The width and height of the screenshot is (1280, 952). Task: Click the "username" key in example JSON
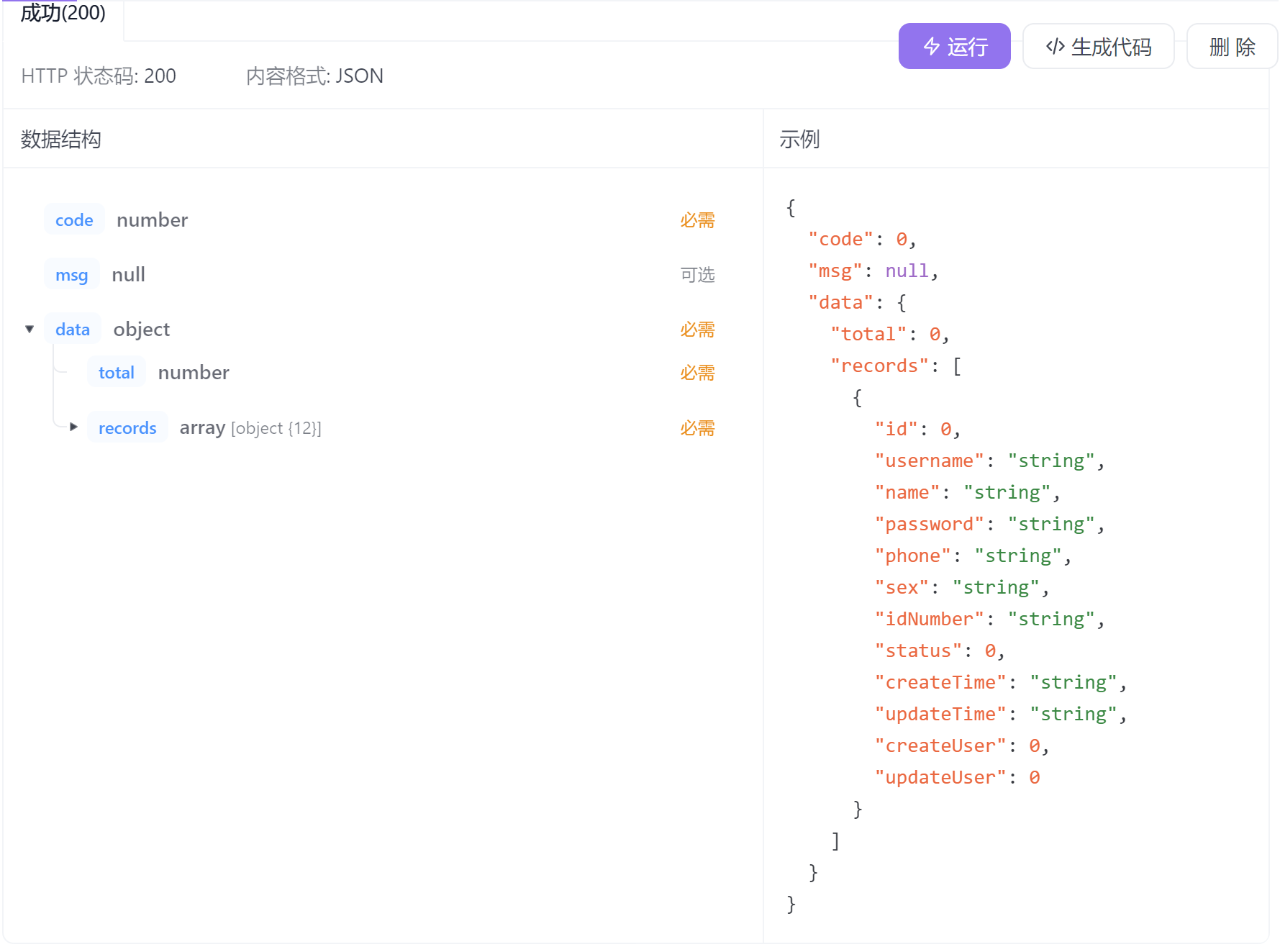click(x=929, y=461)
